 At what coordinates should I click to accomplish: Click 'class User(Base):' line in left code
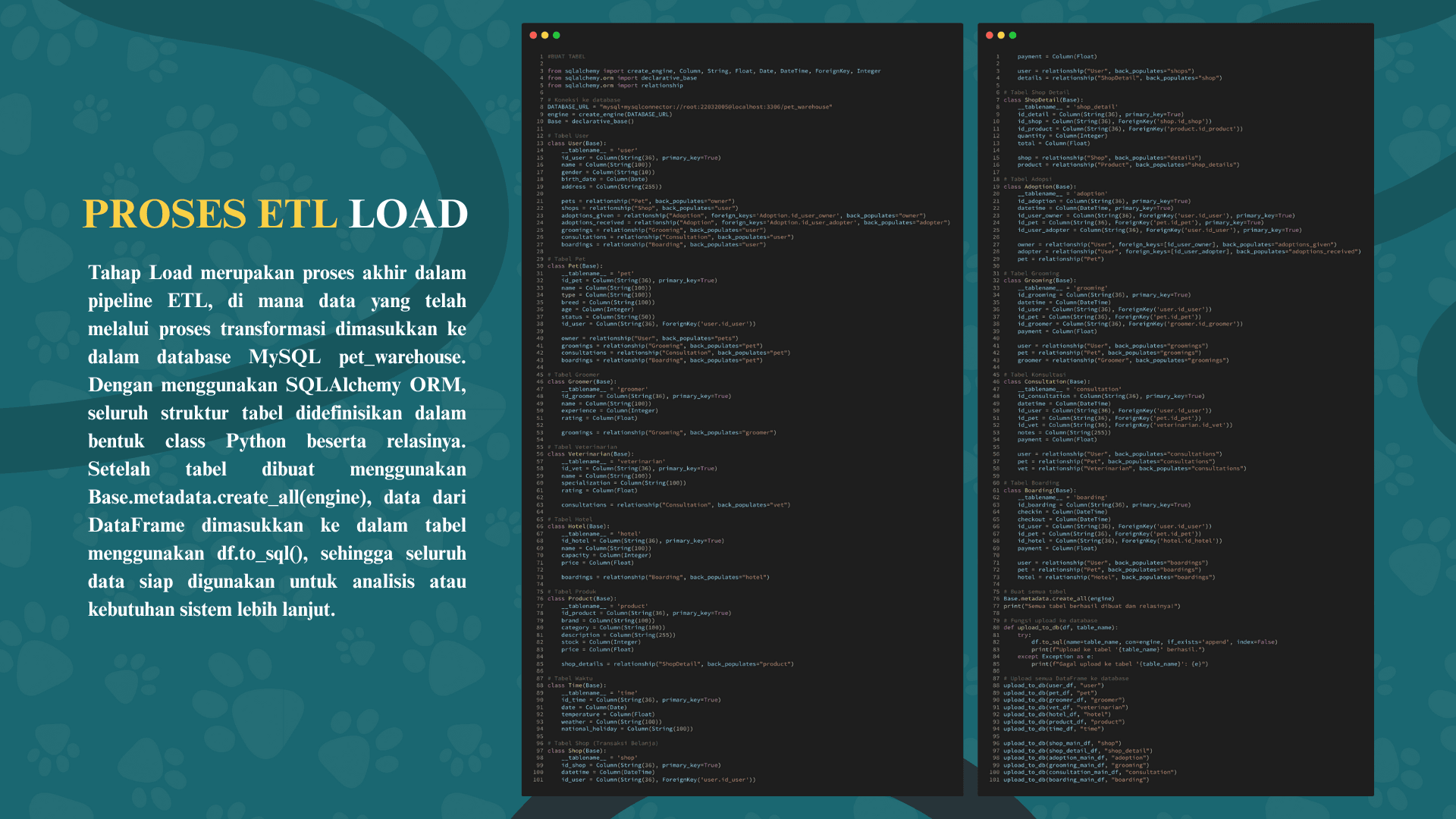click(576, 143)
